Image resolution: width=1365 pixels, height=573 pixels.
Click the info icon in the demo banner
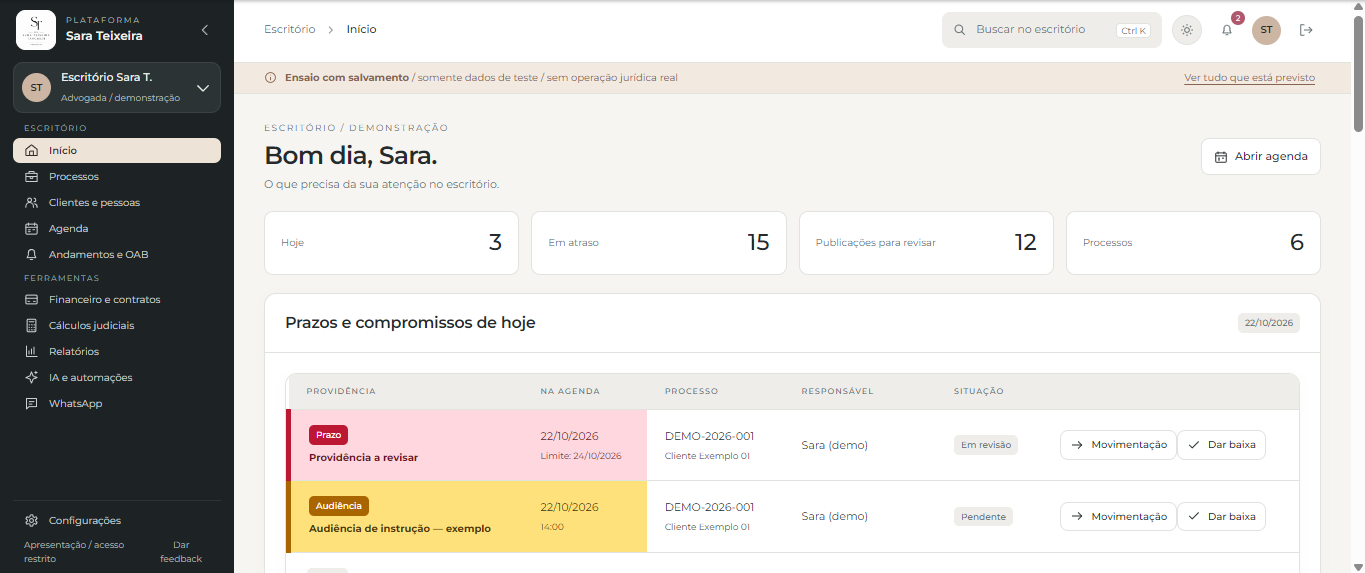[270, 78]
